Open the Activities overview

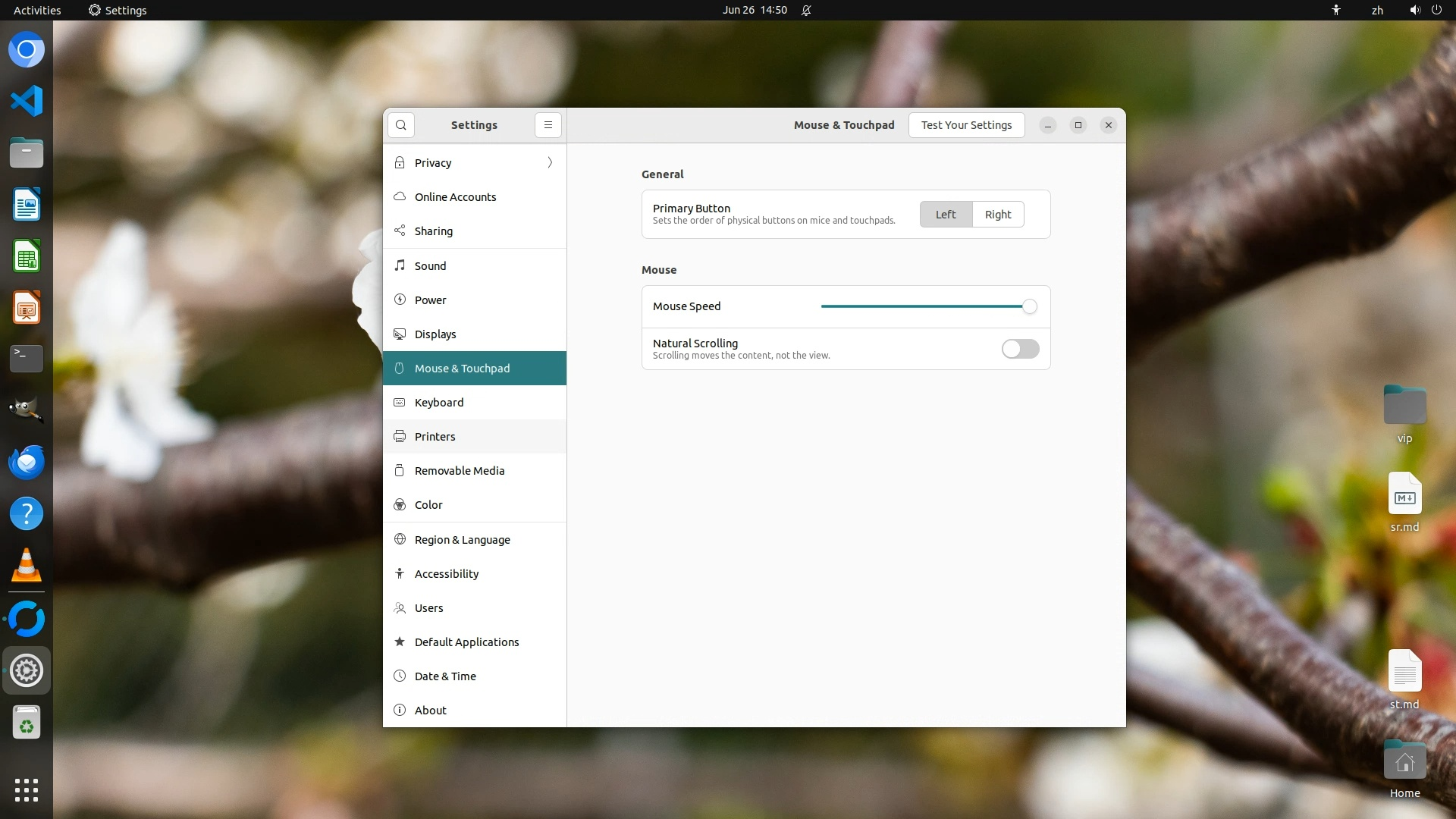(37, 10)
